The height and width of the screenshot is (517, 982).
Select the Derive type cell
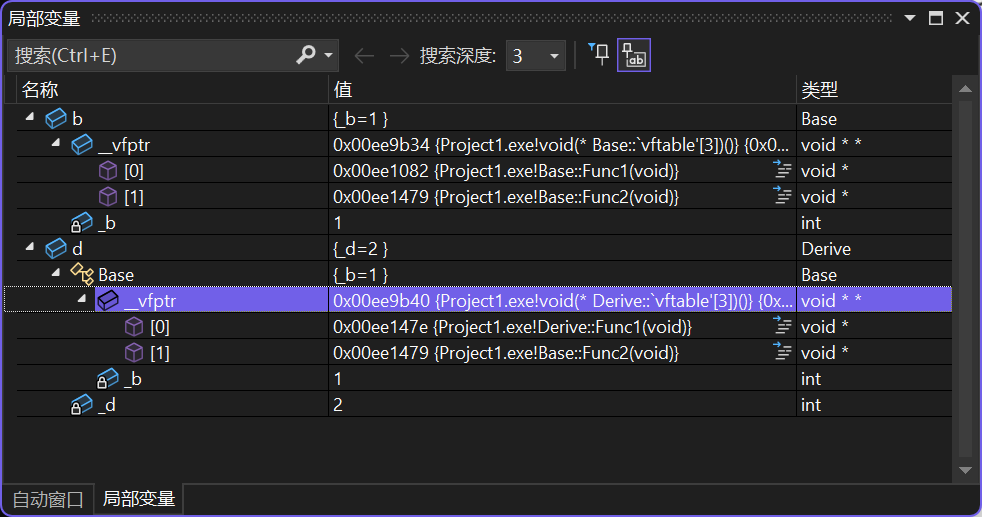point(826,249)
